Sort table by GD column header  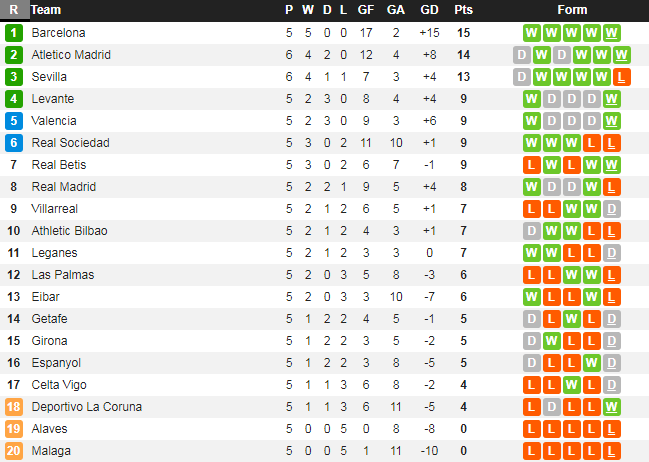pos(430,10)
